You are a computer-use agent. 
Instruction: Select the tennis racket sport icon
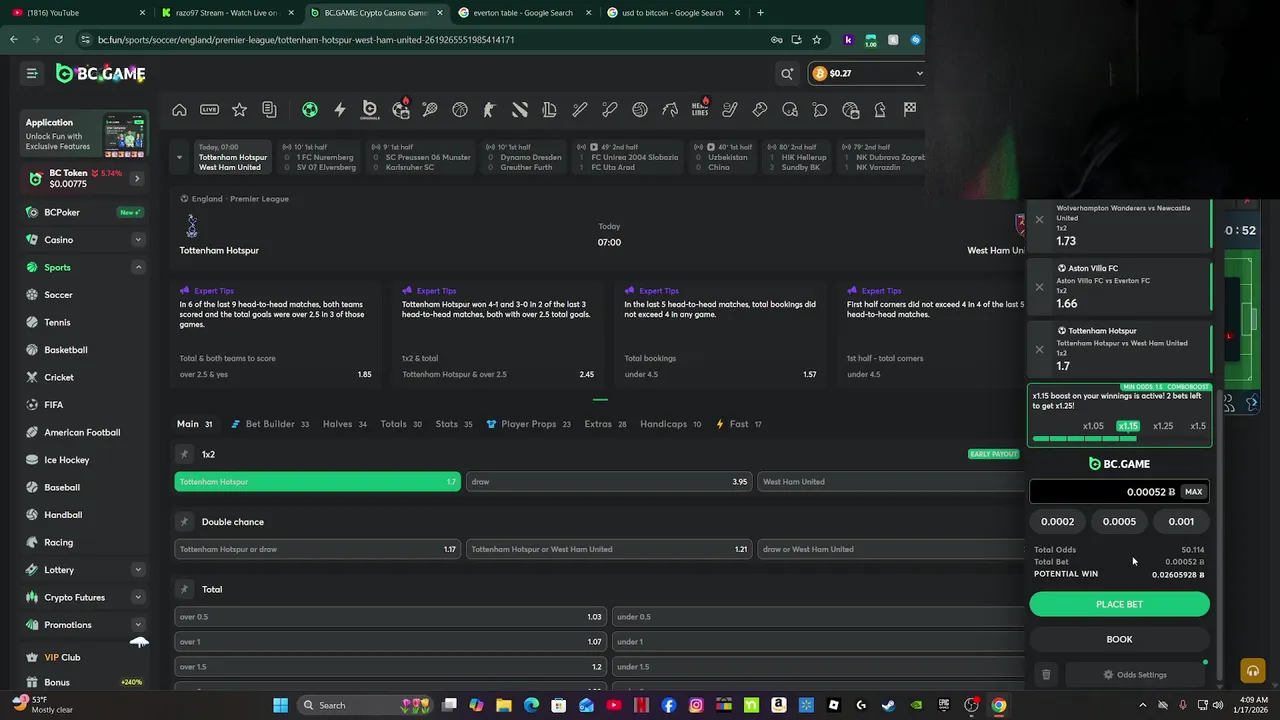point(430,110)
